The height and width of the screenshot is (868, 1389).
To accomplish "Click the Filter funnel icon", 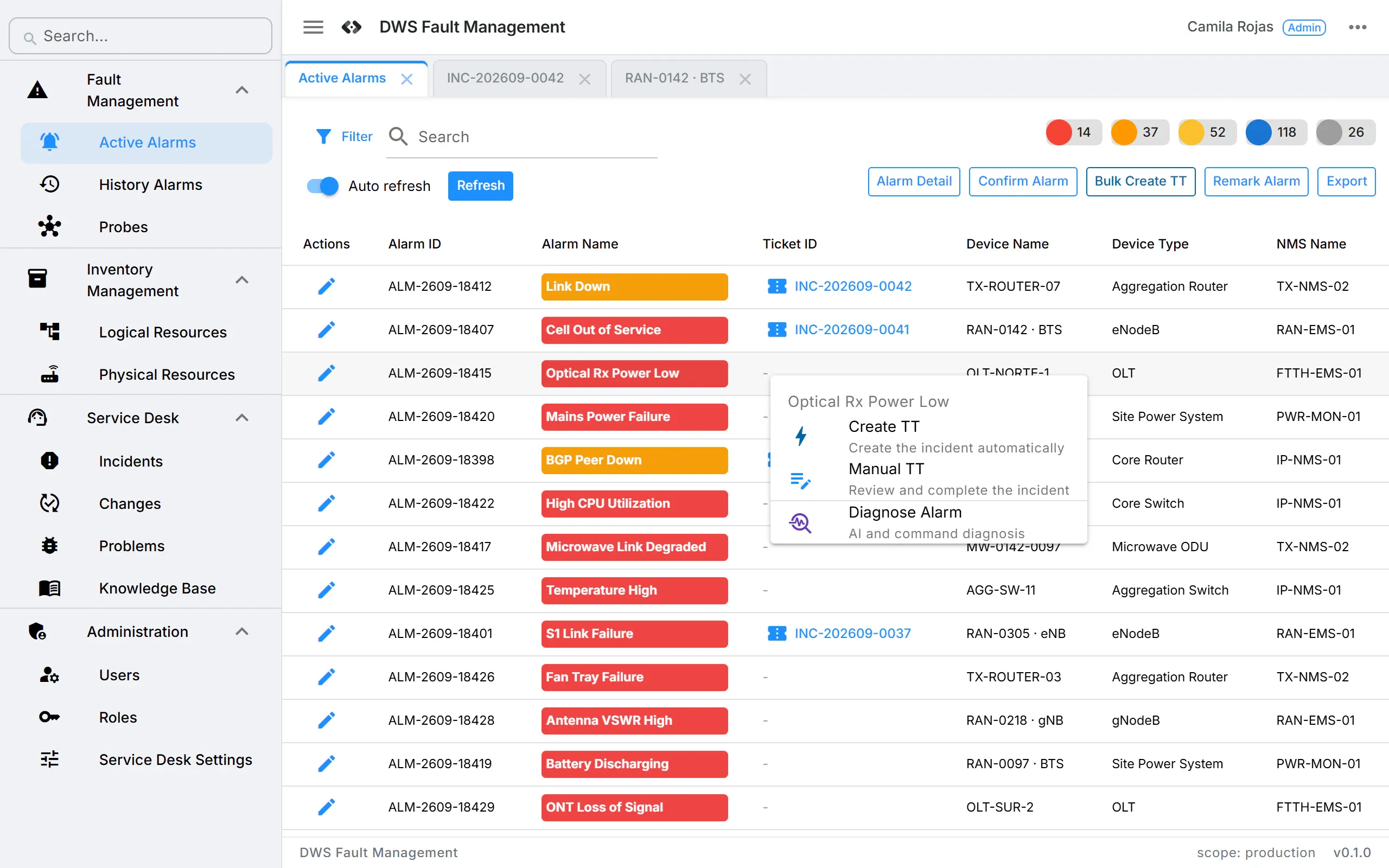I will coord(324,137).
